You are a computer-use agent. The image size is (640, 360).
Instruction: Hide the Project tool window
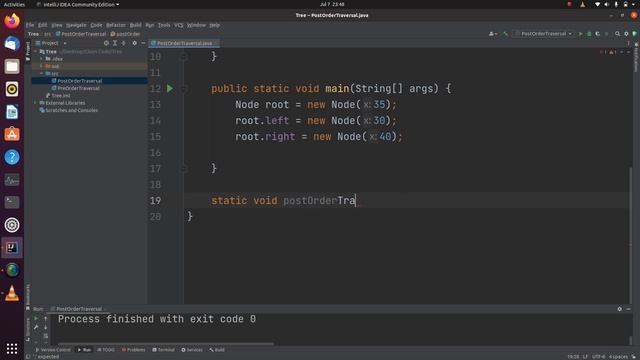click(143, 43)
